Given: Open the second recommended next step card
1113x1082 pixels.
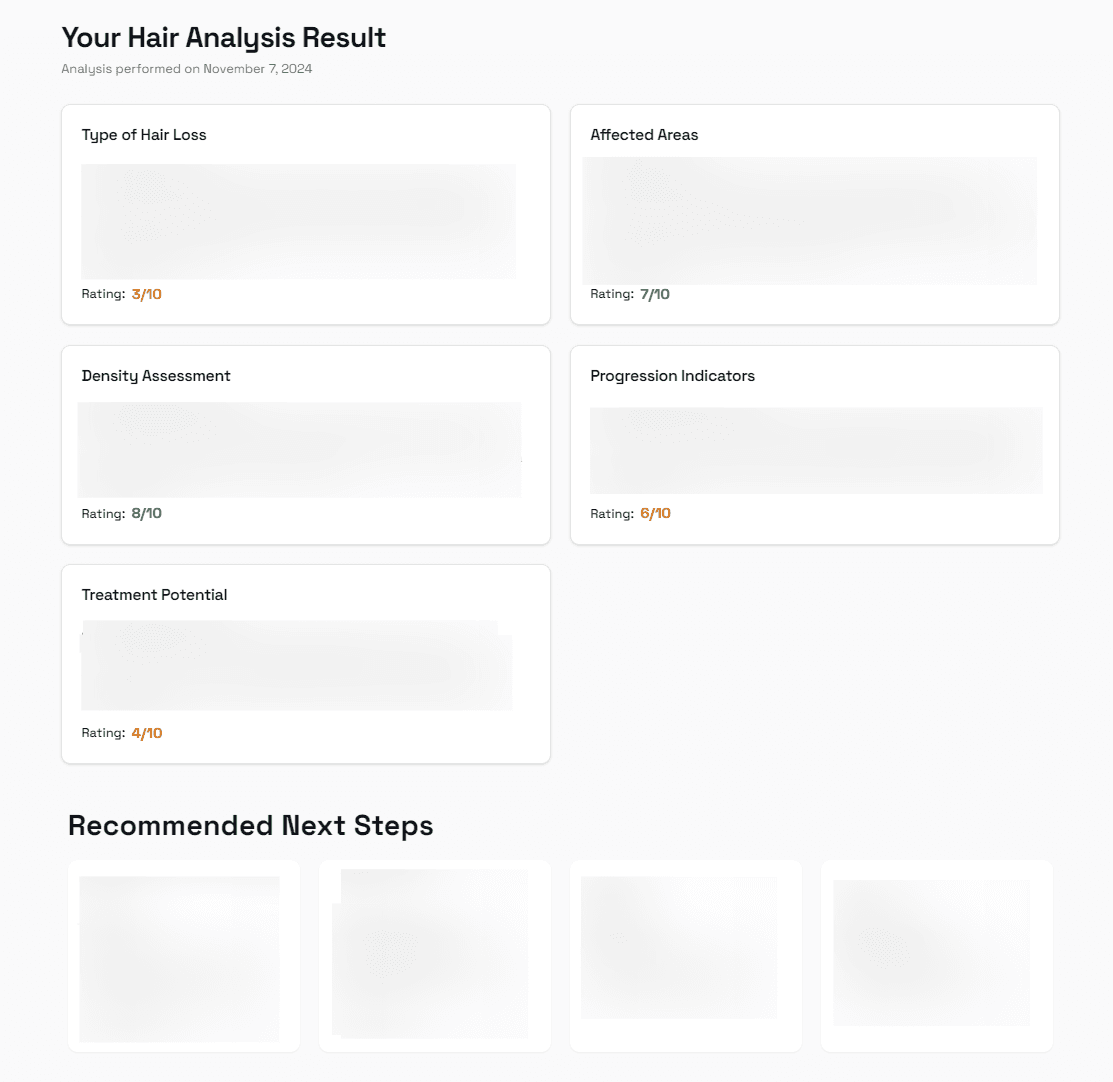Looking at the screenshot, I should point(434,956).
